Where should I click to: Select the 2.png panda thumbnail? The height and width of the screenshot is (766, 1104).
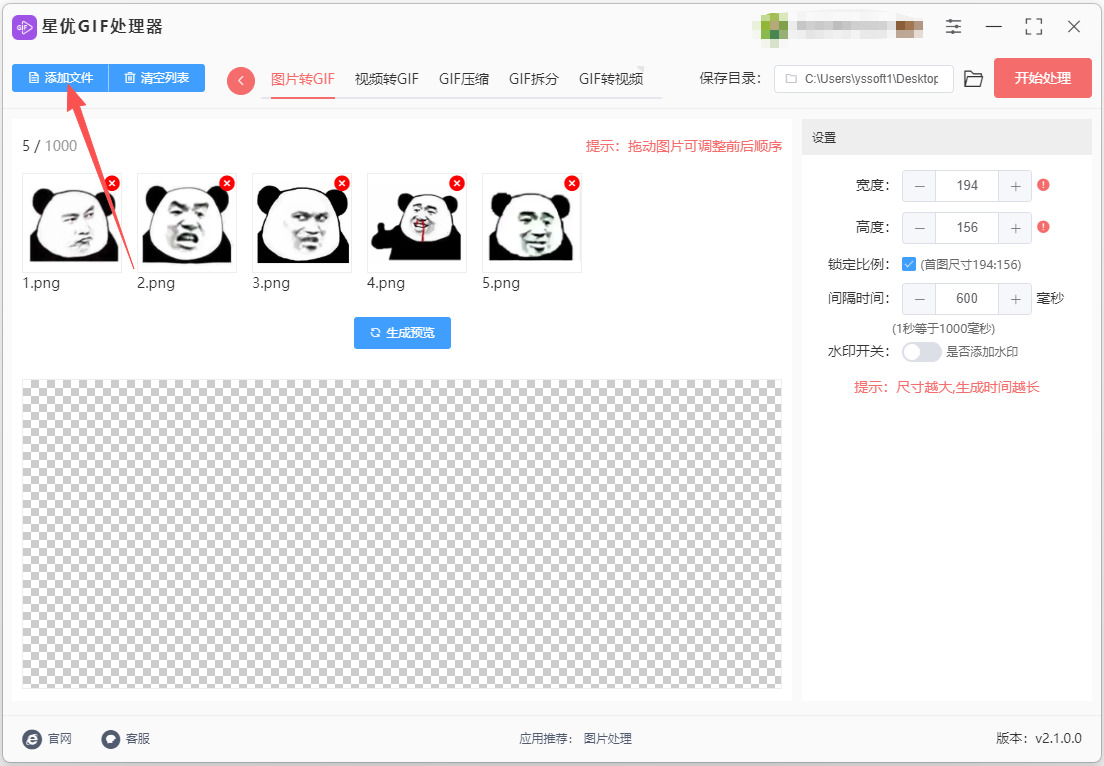187,223
